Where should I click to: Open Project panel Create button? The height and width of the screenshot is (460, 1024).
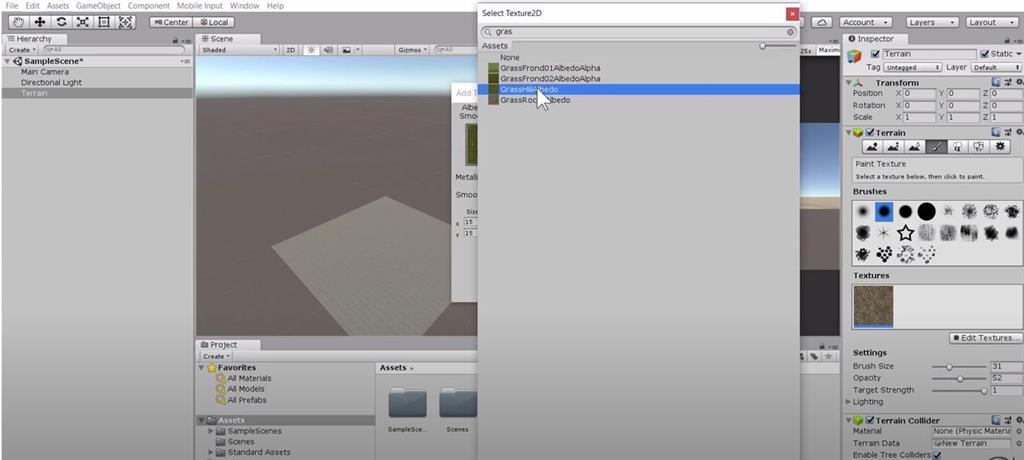pos(216,356)
